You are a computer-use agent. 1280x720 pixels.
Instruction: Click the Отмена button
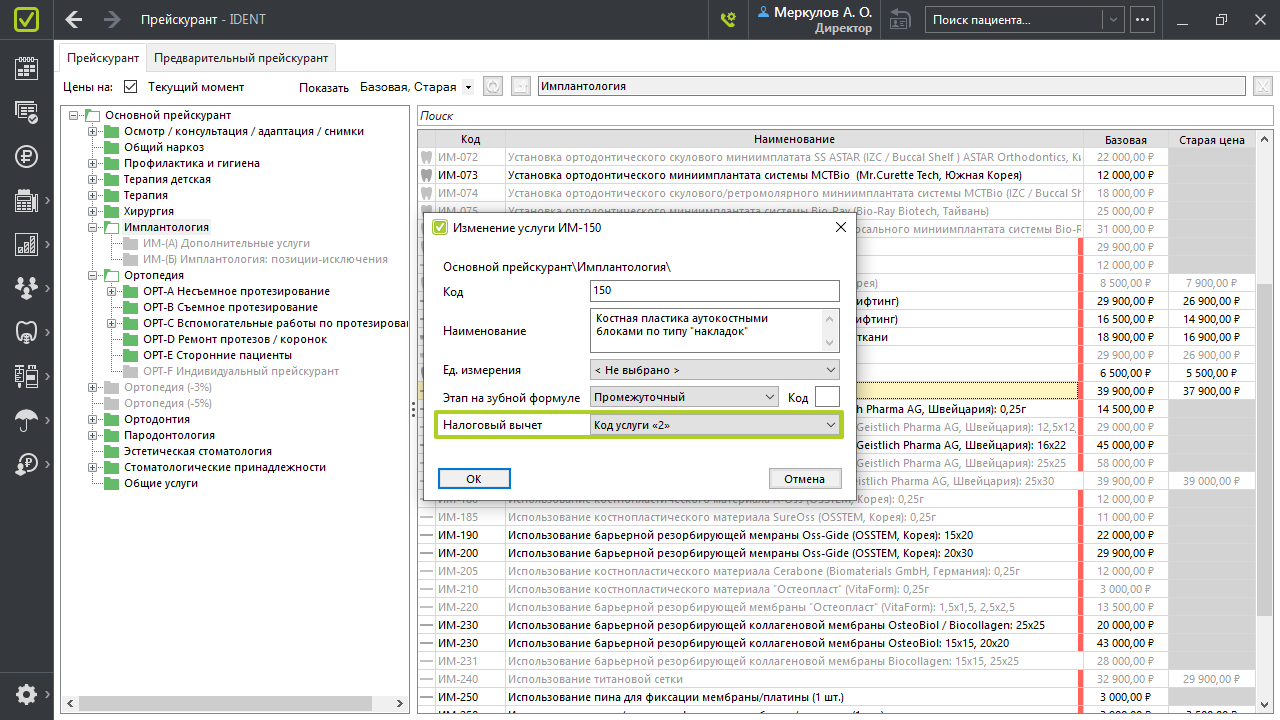[x=805, y=479]
